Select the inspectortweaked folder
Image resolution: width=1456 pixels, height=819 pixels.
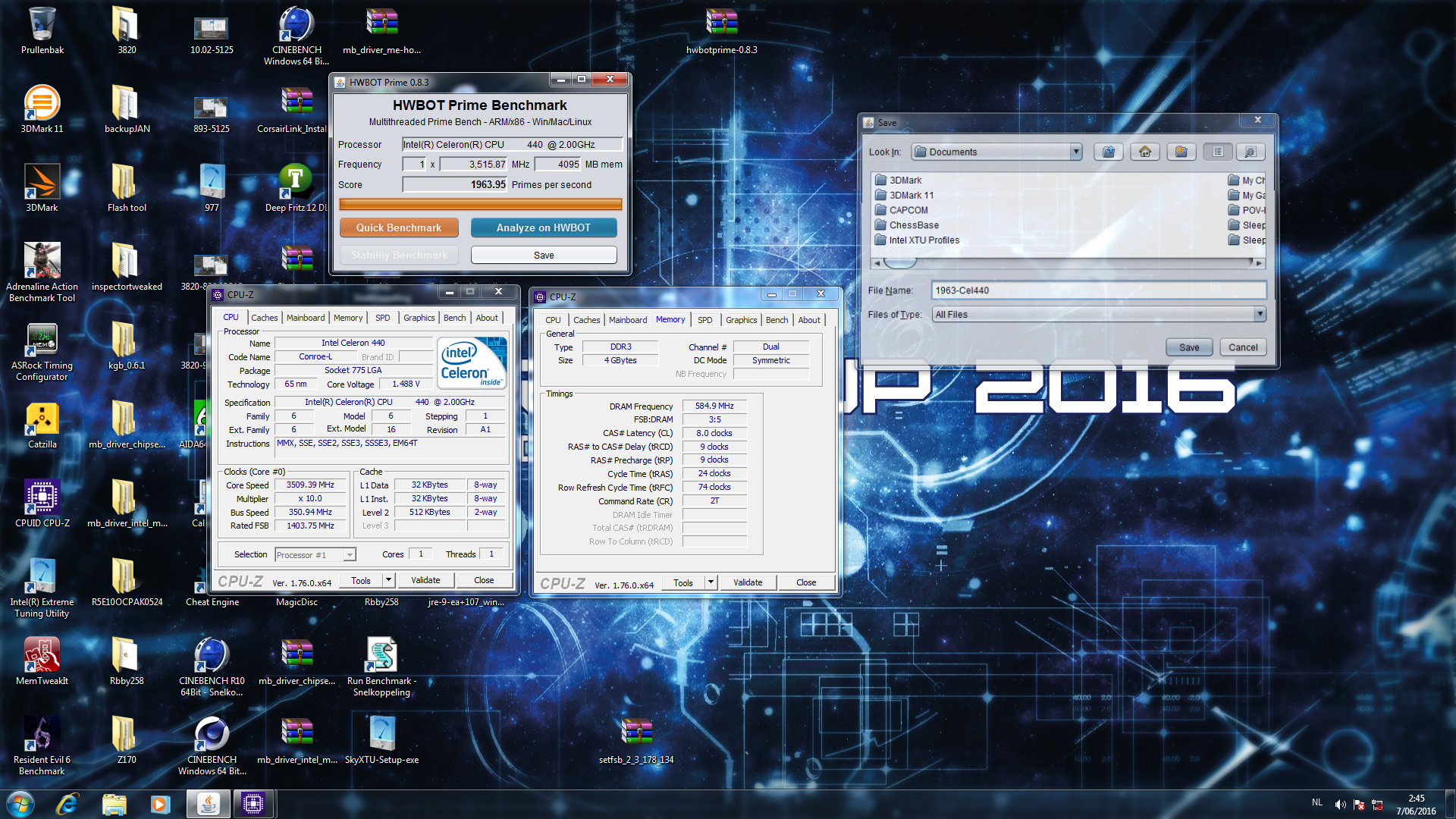coord(127,268)
